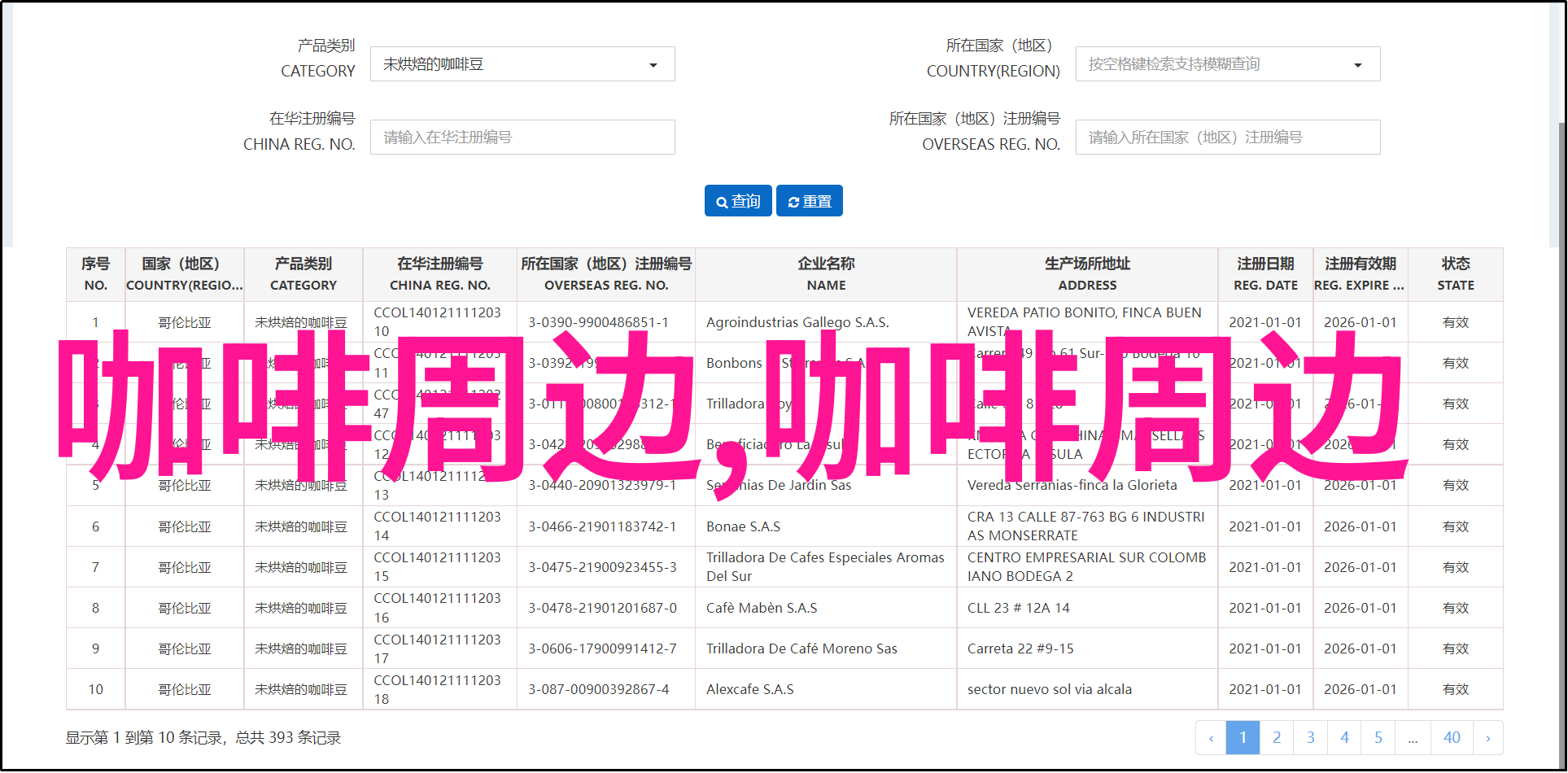Select company name Alexcafe S.A.S

[749, 689]
